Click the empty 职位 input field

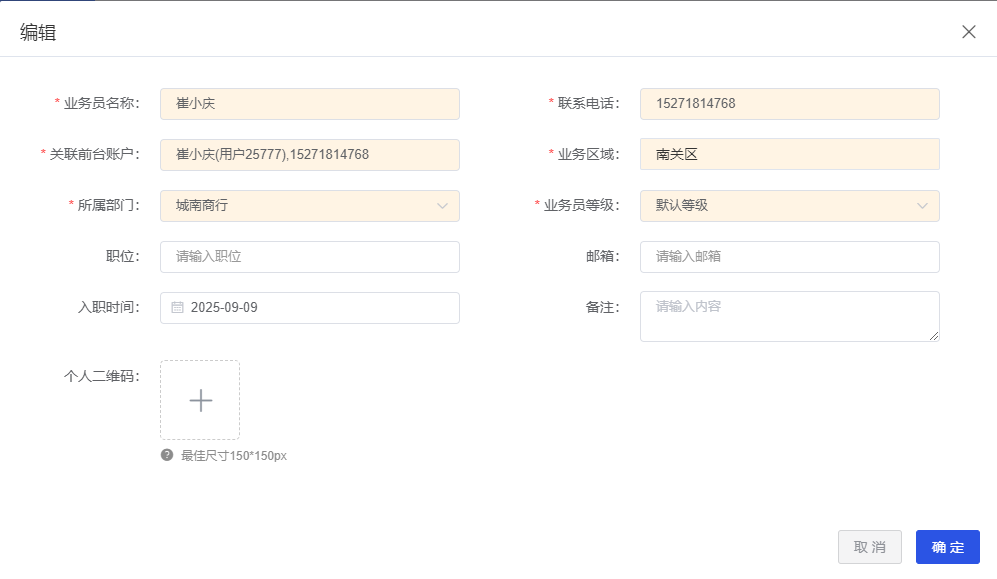click(x=310, y=256)
